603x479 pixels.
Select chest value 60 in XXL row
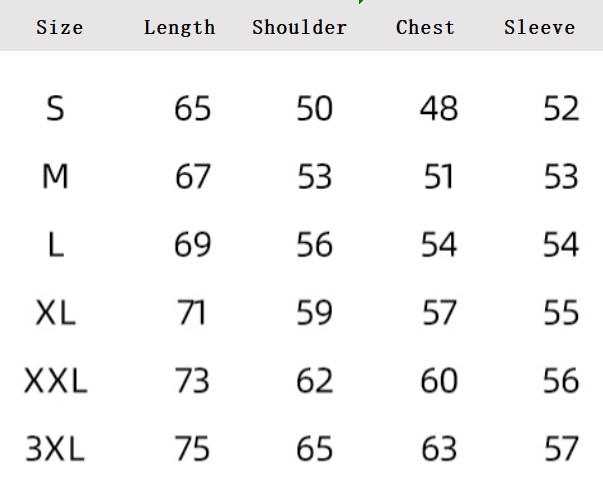[439, 380]
